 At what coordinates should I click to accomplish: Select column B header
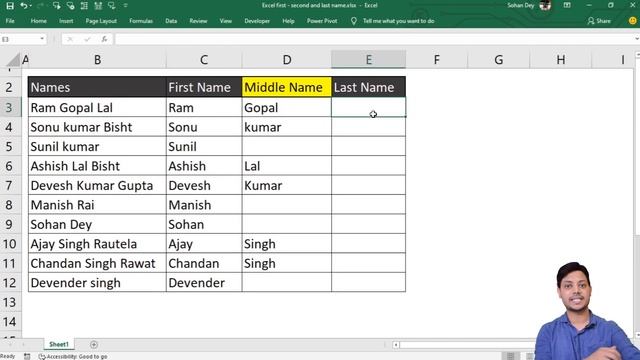pyautogui.click(x=97, y=60)
